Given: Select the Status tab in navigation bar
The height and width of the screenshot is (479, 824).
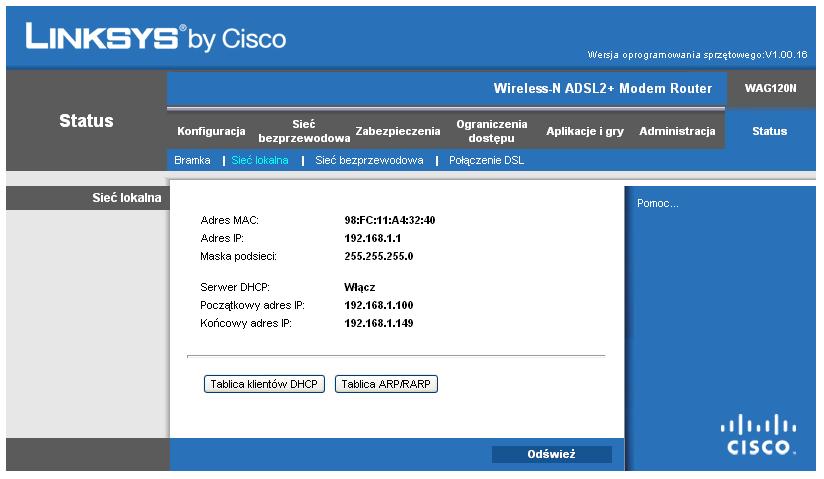Looking at the screenshot, I should tap(769, 131).
